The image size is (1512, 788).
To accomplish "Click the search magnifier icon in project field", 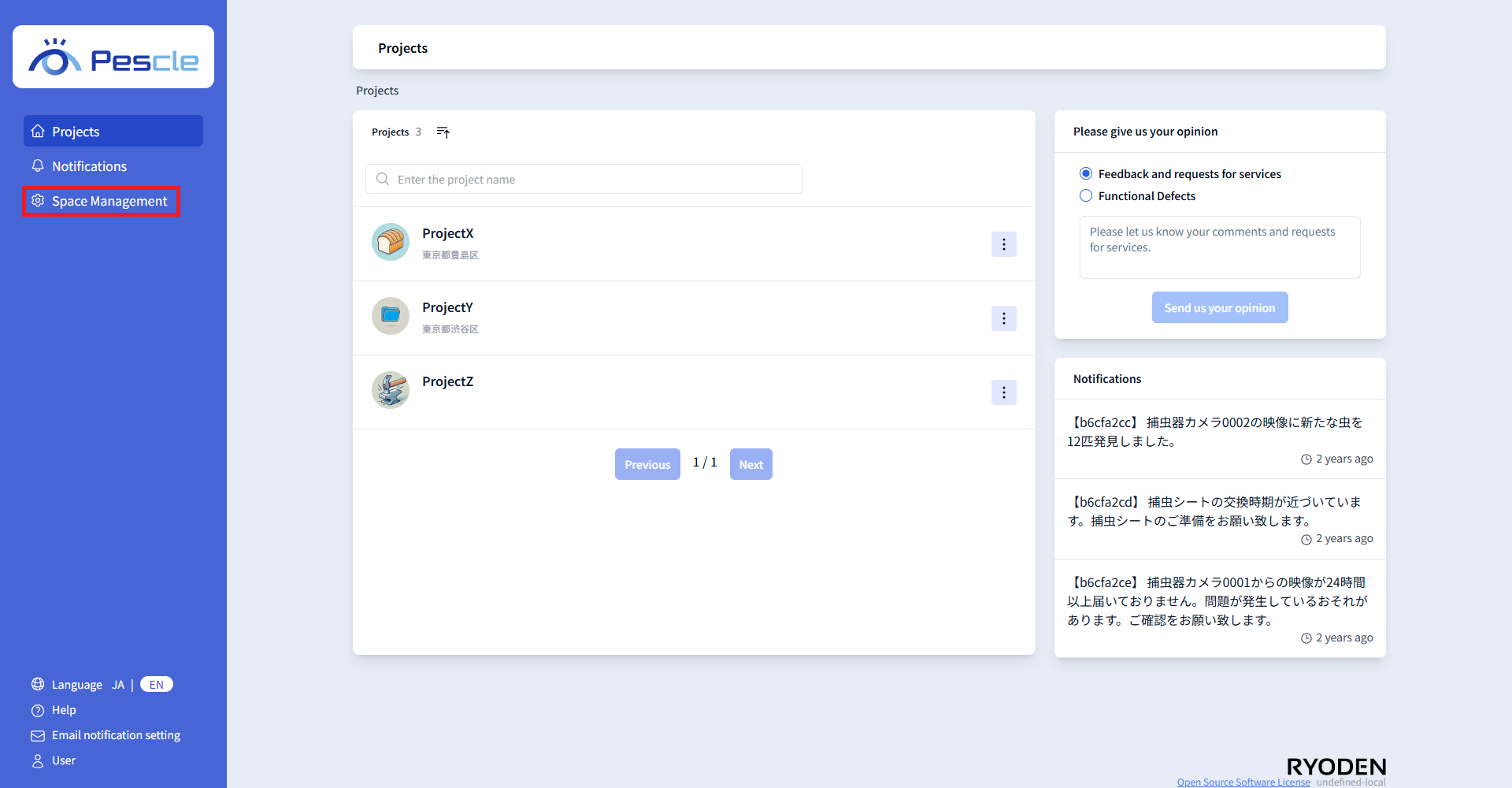I will pos(383,180).
